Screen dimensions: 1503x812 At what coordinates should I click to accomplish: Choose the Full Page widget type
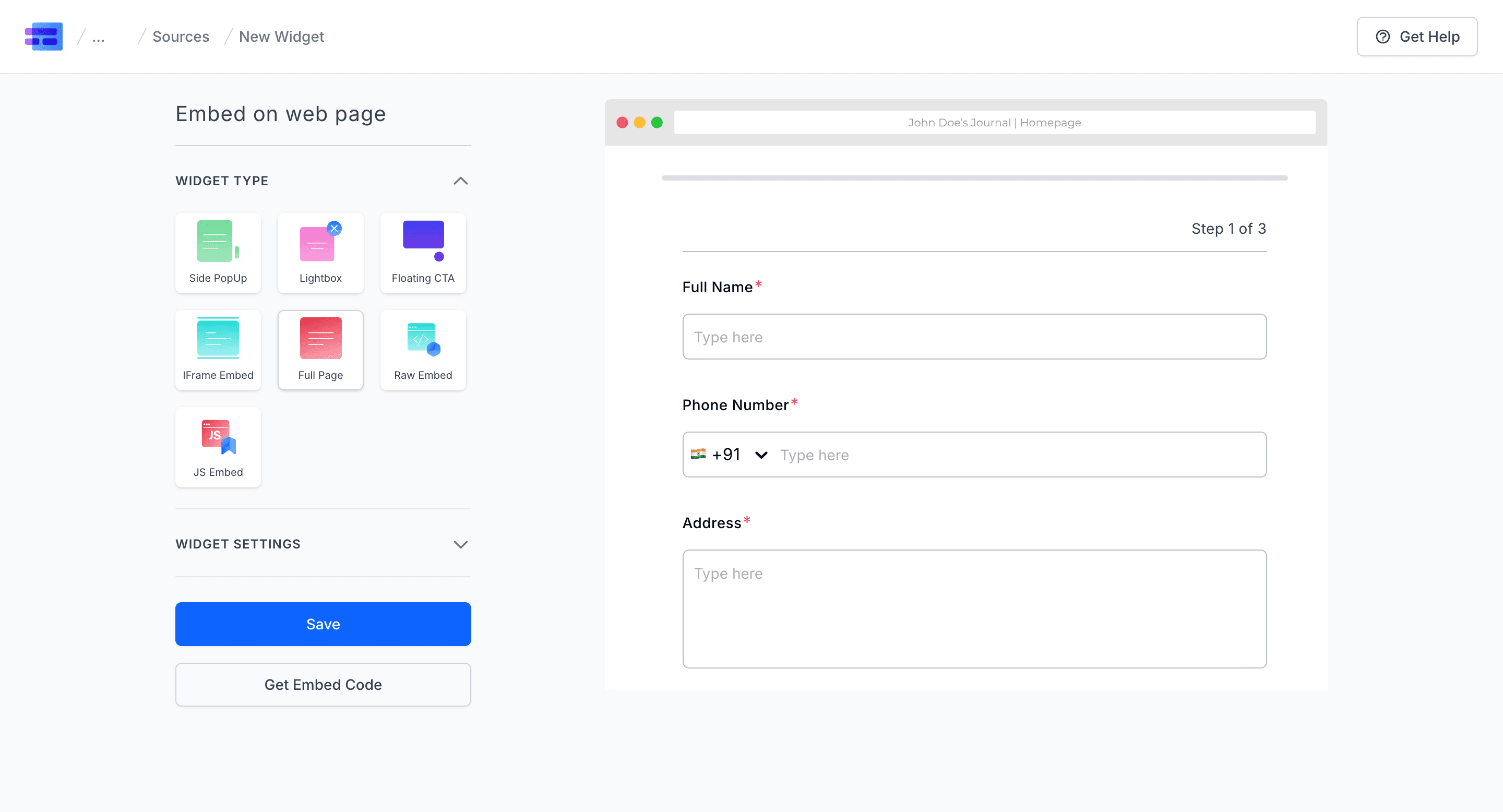click(321, 350)
